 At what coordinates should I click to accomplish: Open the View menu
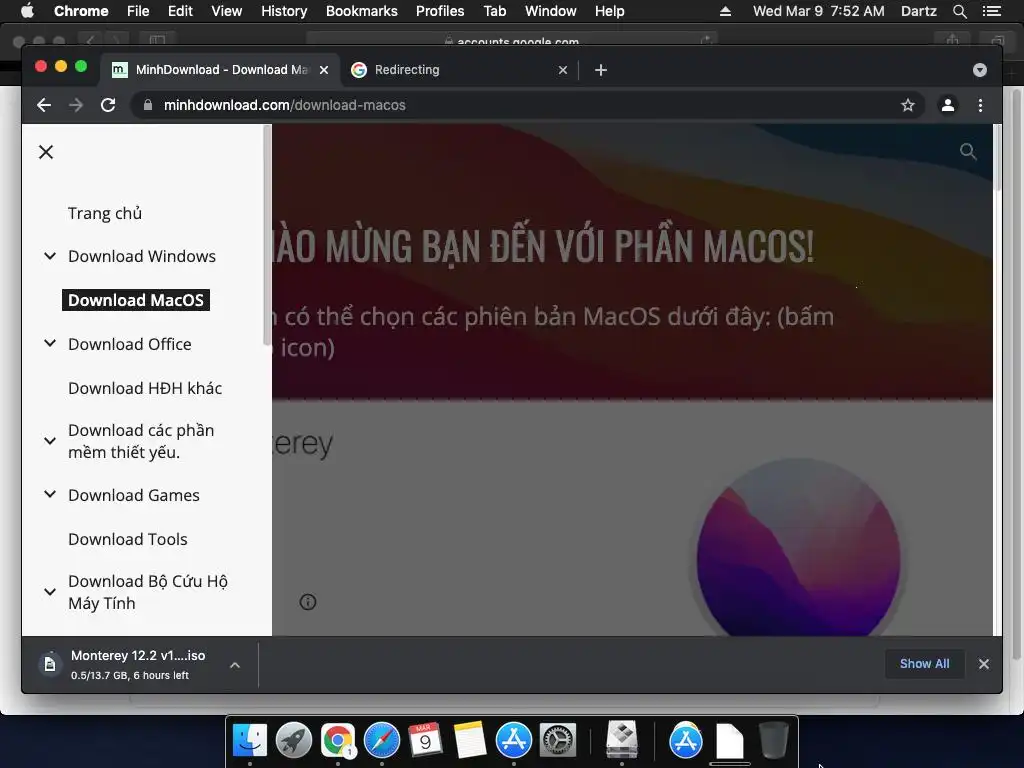point(226,11)
